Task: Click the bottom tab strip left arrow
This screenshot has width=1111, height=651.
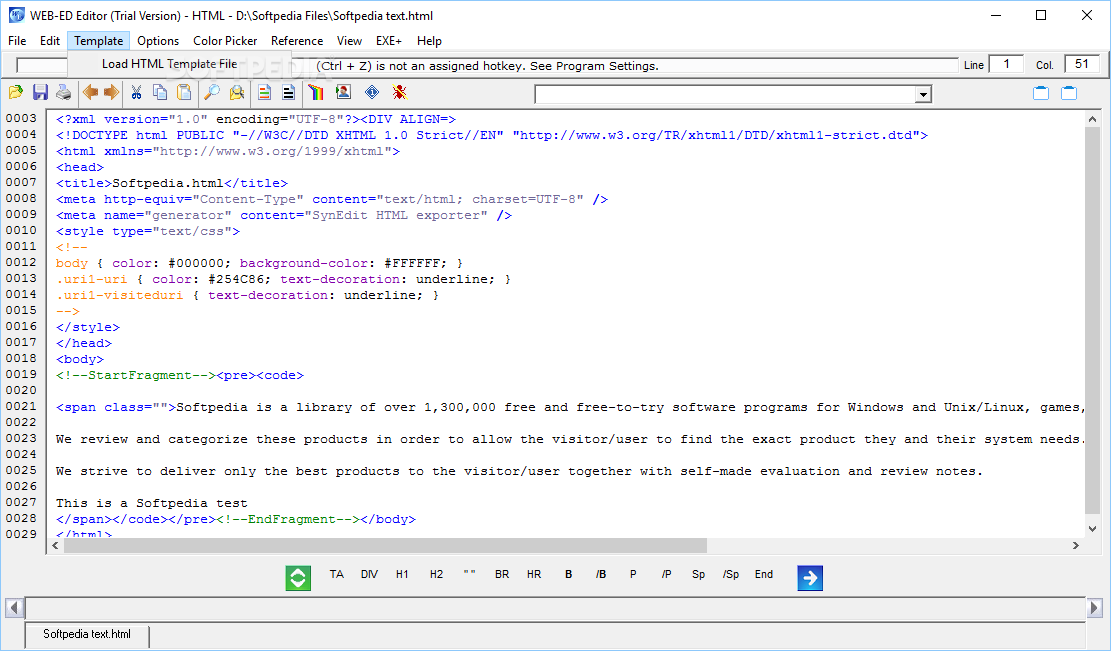Action: (13, 608)
